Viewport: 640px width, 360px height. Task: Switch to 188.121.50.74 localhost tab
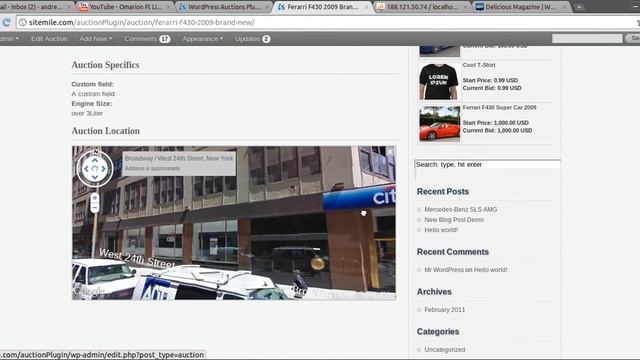[x=422, y=7]
